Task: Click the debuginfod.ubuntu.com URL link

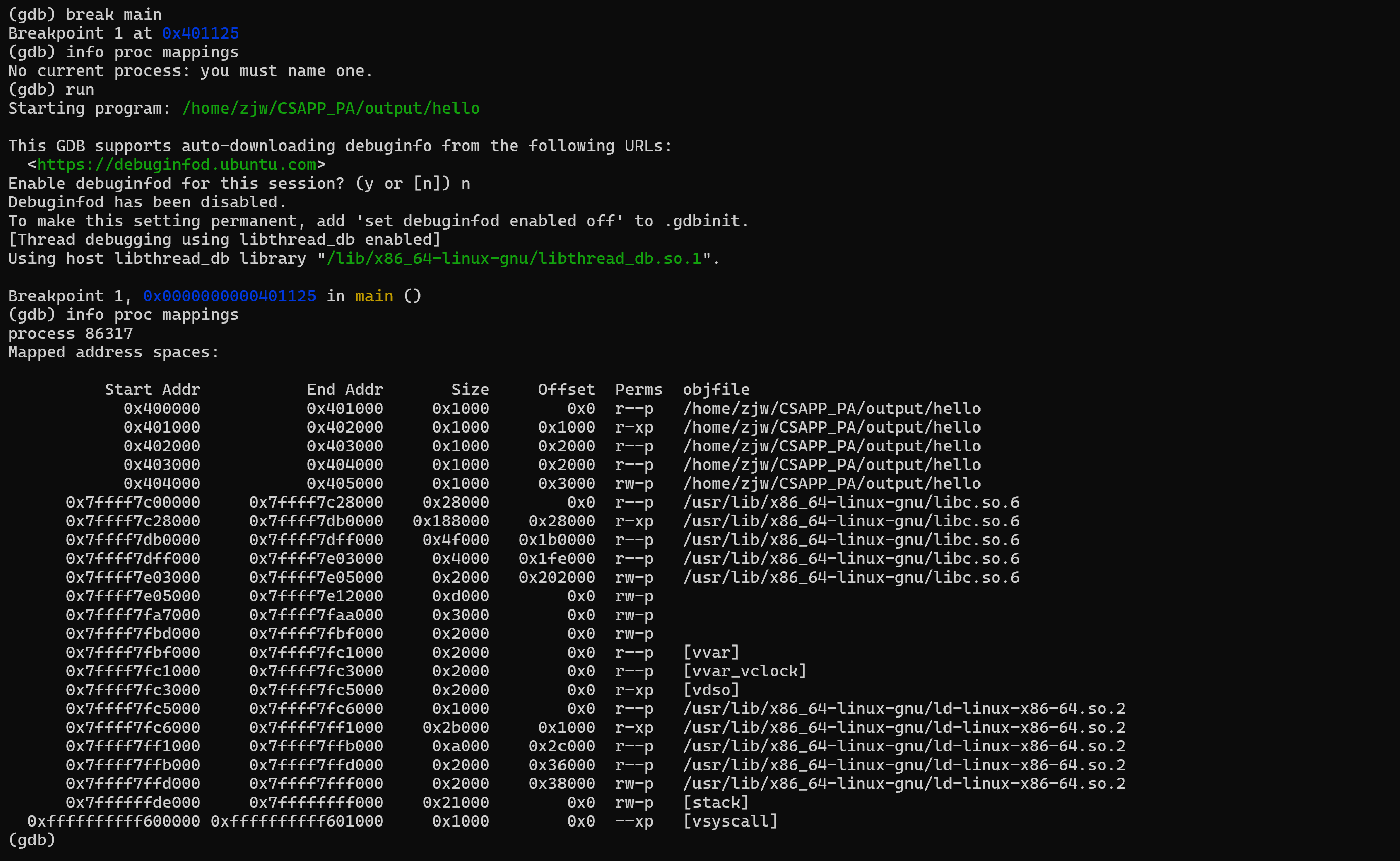Action: (176, 165)
